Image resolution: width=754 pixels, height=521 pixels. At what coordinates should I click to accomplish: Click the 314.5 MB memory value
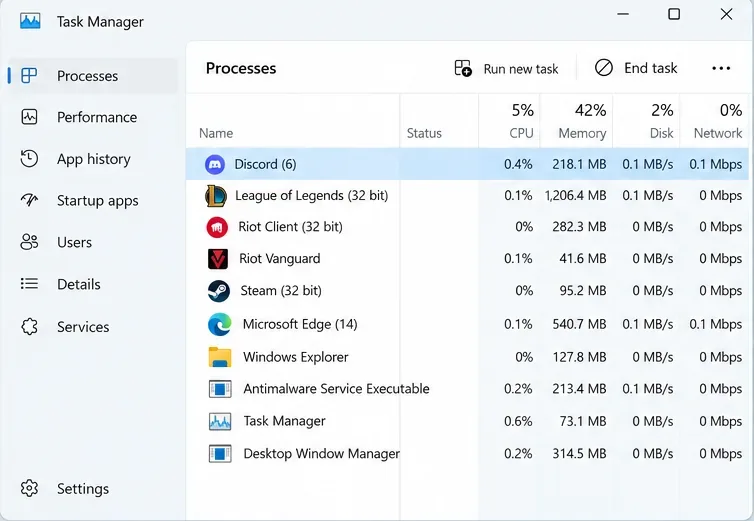(579, 454)
